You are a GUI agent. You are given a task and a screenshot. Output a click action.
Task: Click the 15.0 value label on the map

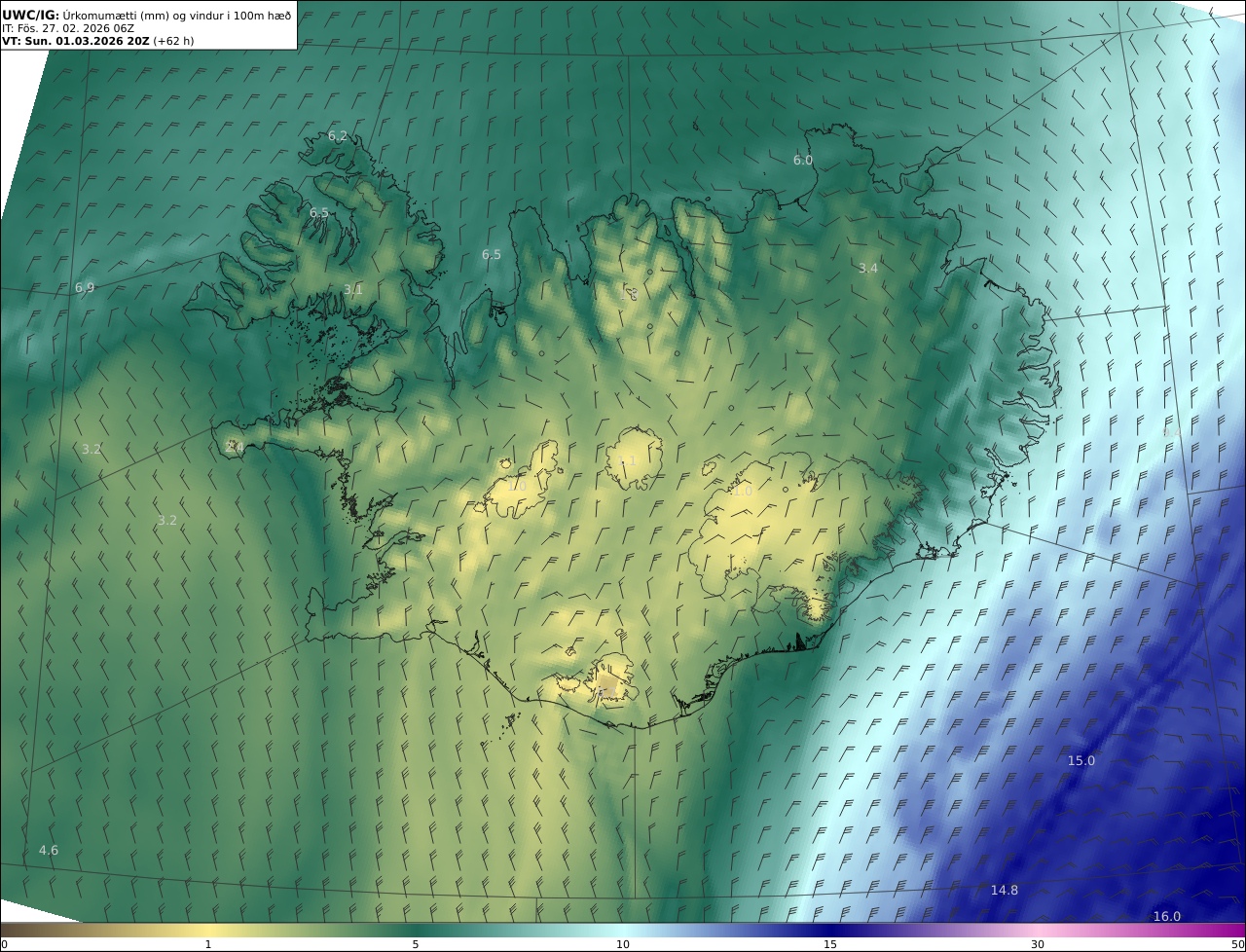pos(1081,761)
